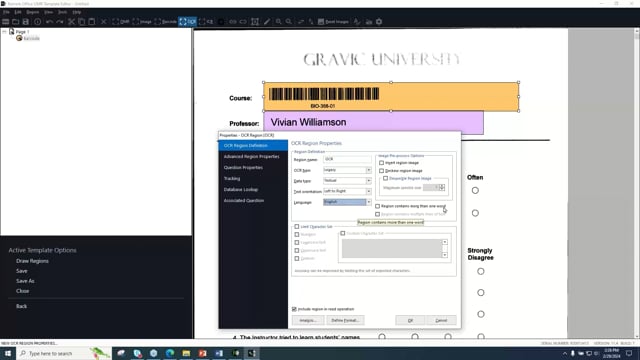Click the Undo arrow in toolbar
Image resolution: width=640 pixels, height=360 pixels.
point(49,22)
